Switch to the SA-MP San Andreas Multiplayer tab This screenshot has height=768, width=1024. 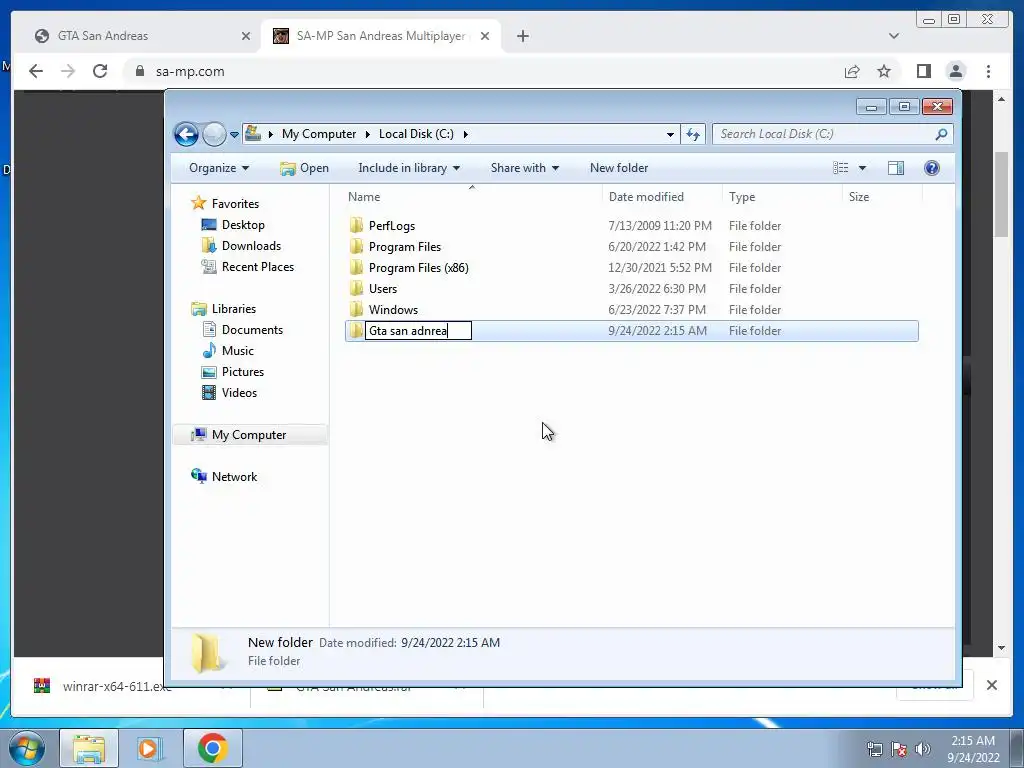[381, 36]
